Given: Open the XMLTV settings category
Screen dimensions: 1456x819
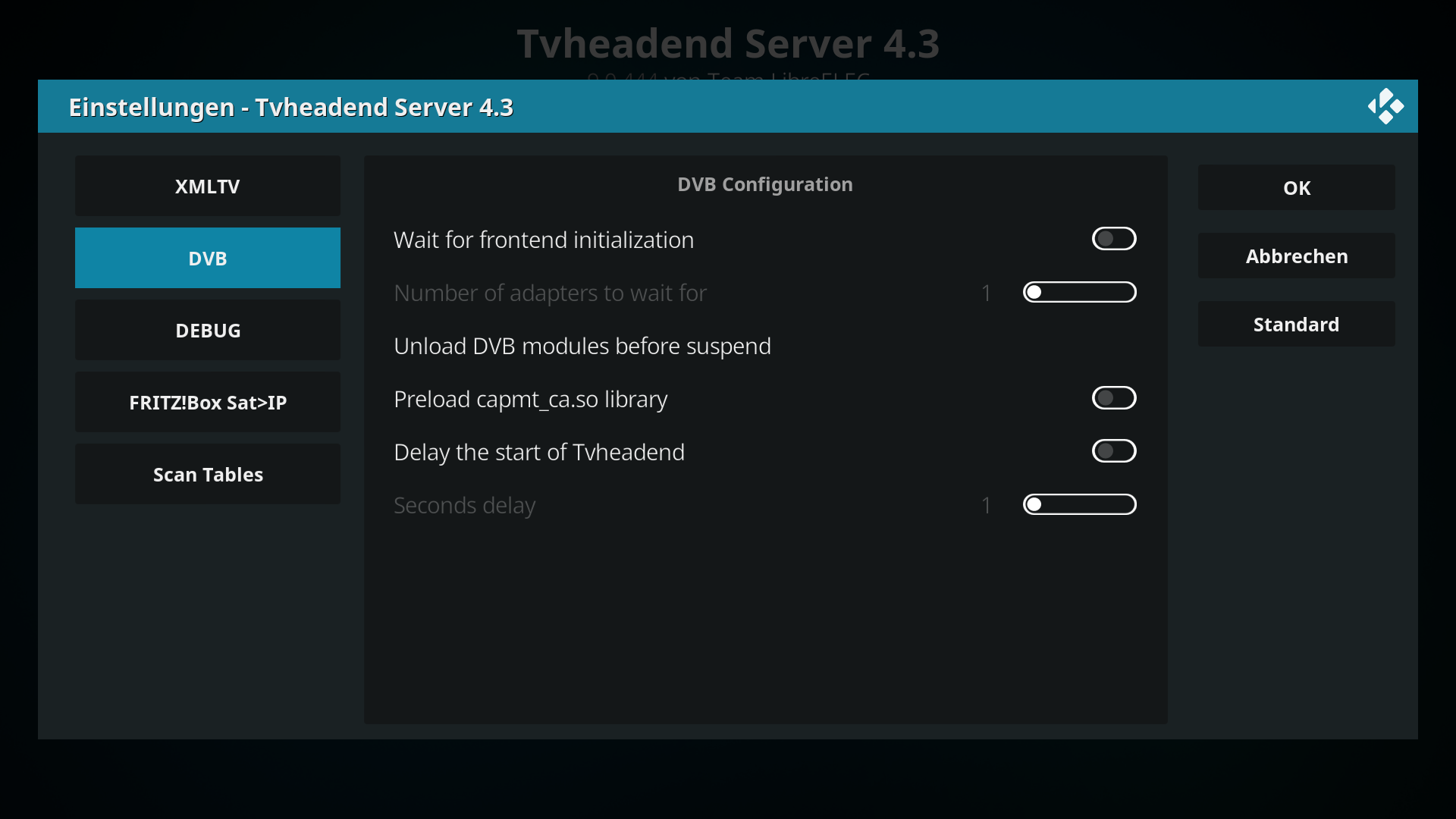Looking at the screenshot, I should (x=208, y=186).
